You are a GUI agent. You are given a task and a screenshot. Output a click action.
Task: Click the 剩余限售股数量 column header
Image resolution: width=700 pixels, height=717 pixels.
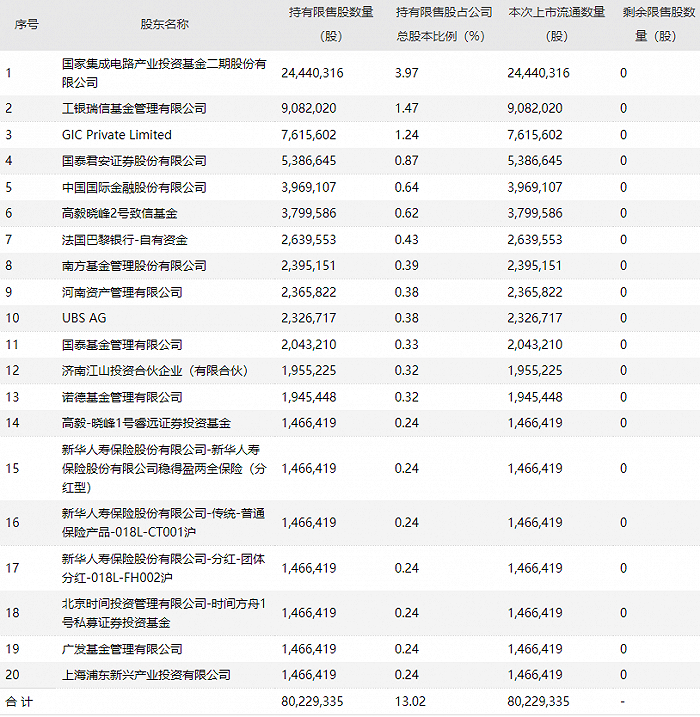click(658, 24)
